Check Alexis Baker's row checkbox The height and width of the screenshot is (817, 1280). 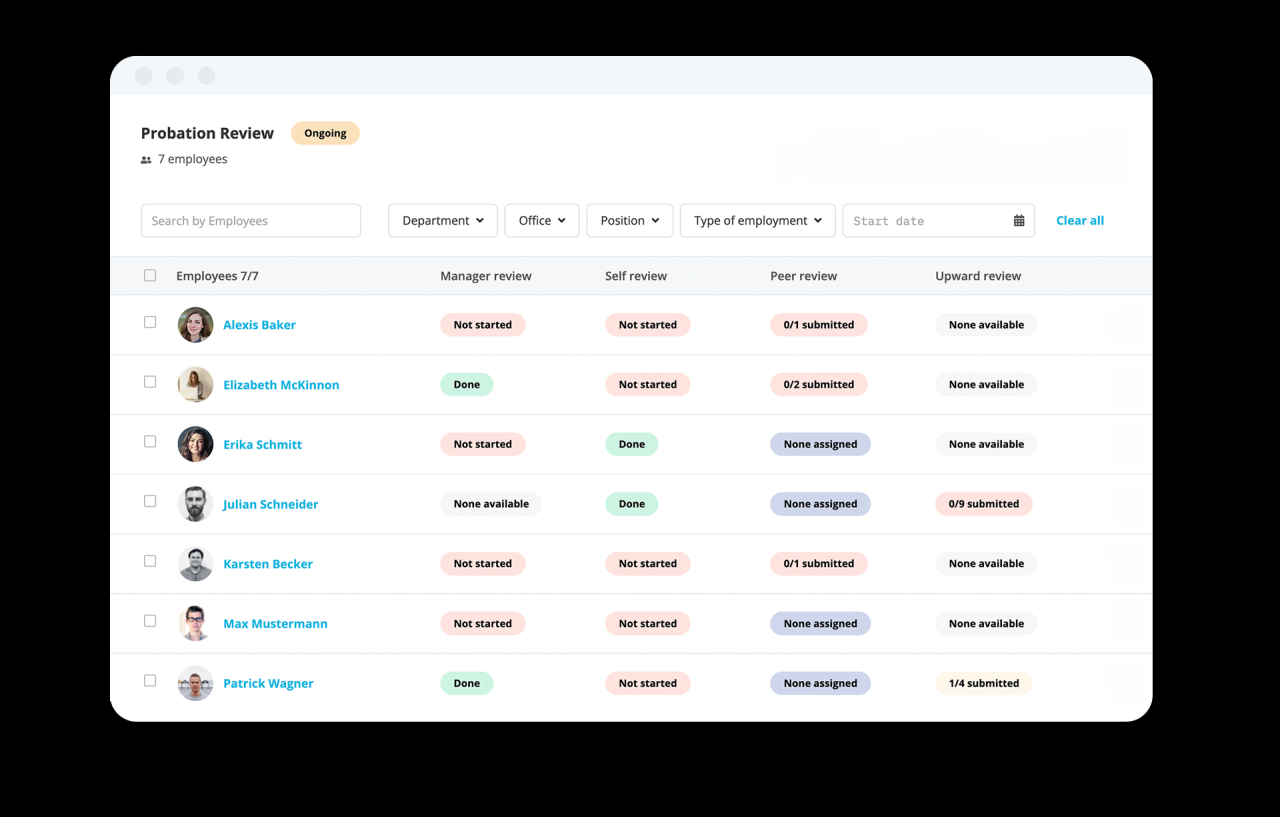[150, 322]
